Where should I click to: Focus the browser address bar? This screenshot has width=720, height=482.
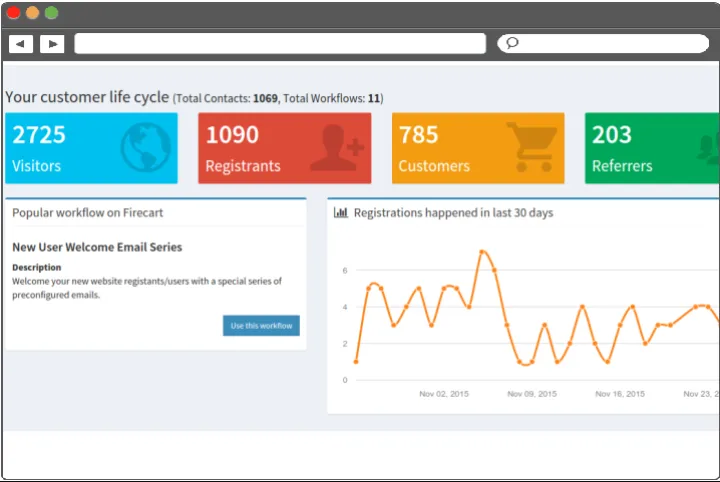click(x=280, y=44)
